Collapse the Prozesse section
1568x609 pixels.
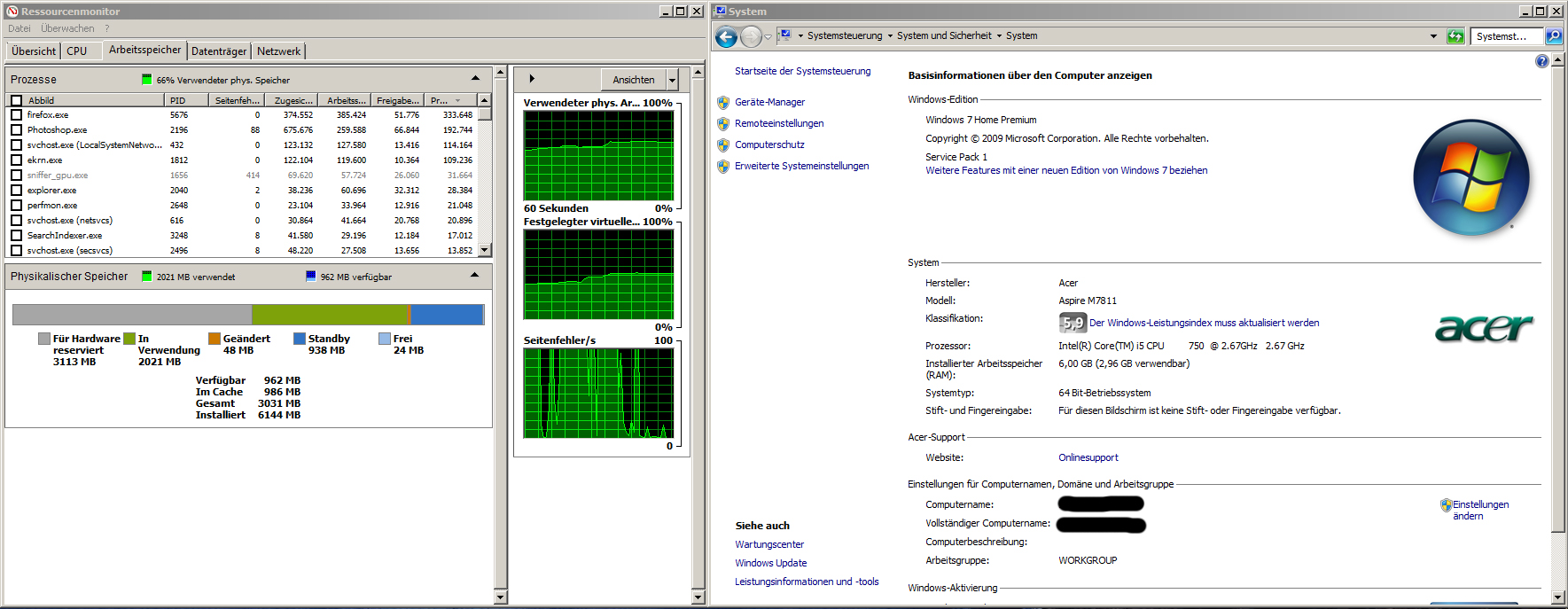[475, 79]
